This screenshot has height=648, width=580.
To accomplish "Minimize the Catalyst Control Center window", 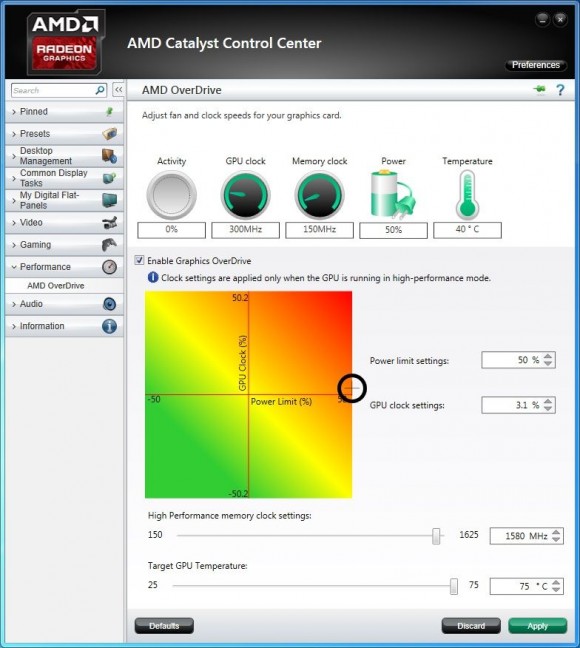I will [x=542, y=19].
